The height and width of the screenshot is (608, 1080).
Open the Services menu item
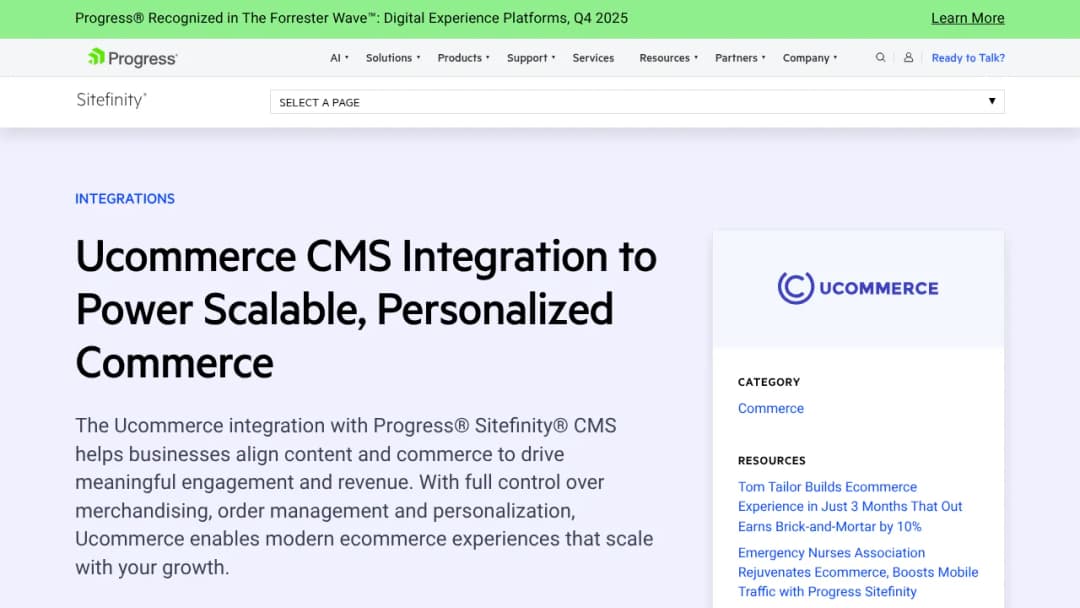point(593,58)
